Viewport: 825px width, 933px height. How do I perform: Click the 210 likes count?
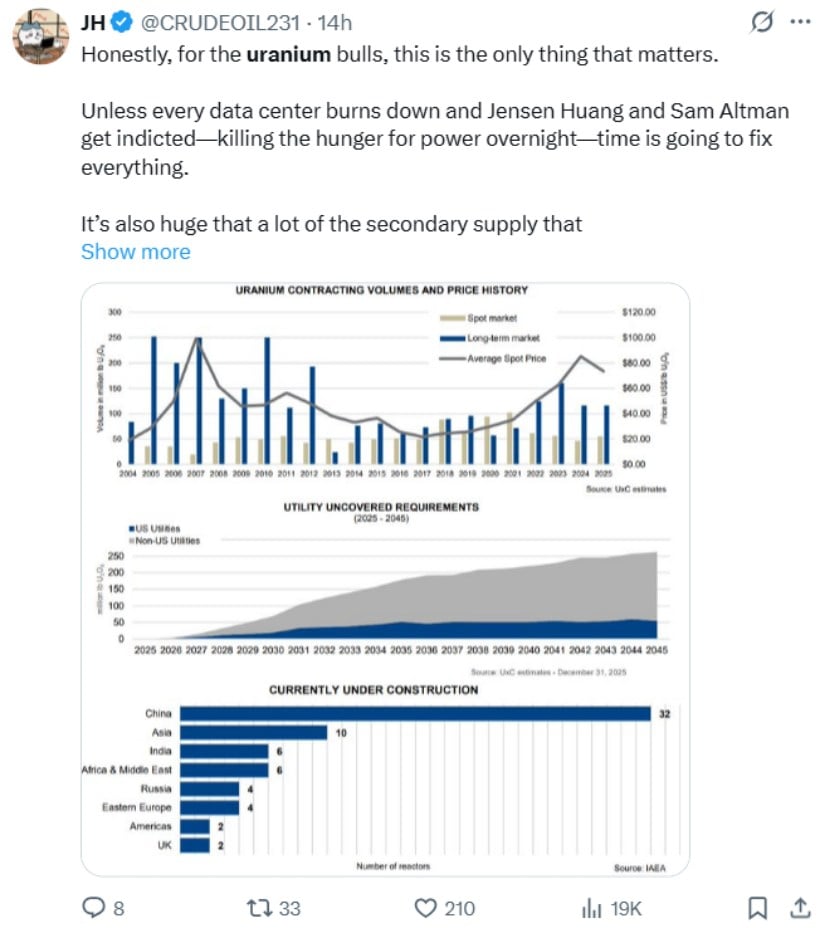pos(459,908)
